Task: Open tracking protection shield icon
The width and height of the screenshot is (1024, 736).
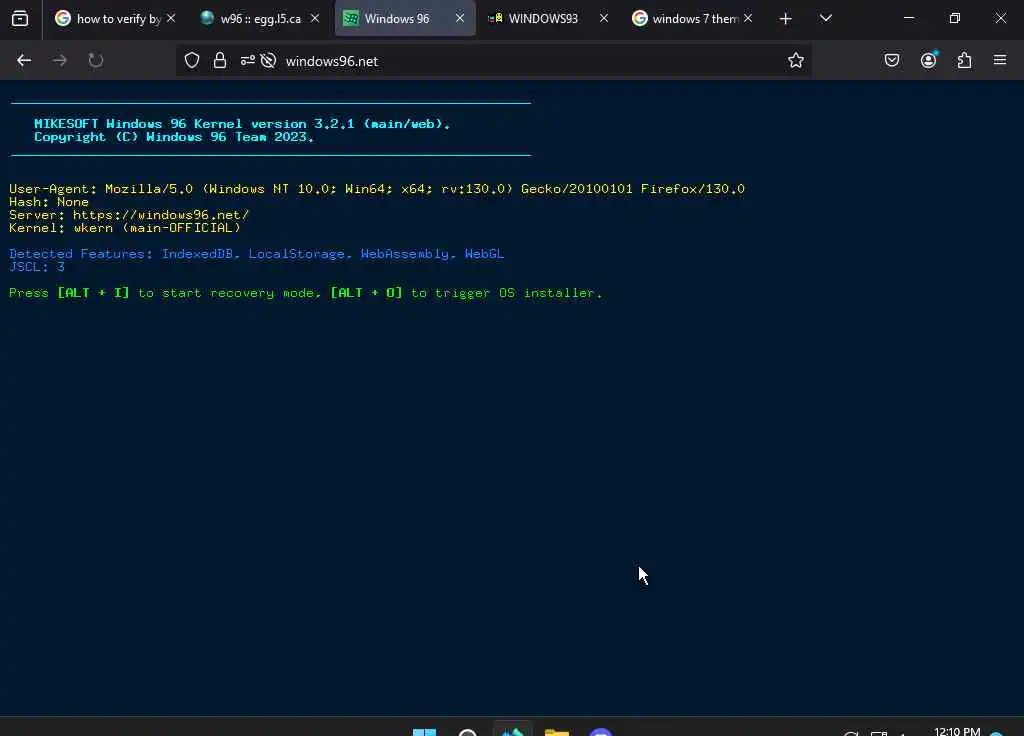Action: 191,61
